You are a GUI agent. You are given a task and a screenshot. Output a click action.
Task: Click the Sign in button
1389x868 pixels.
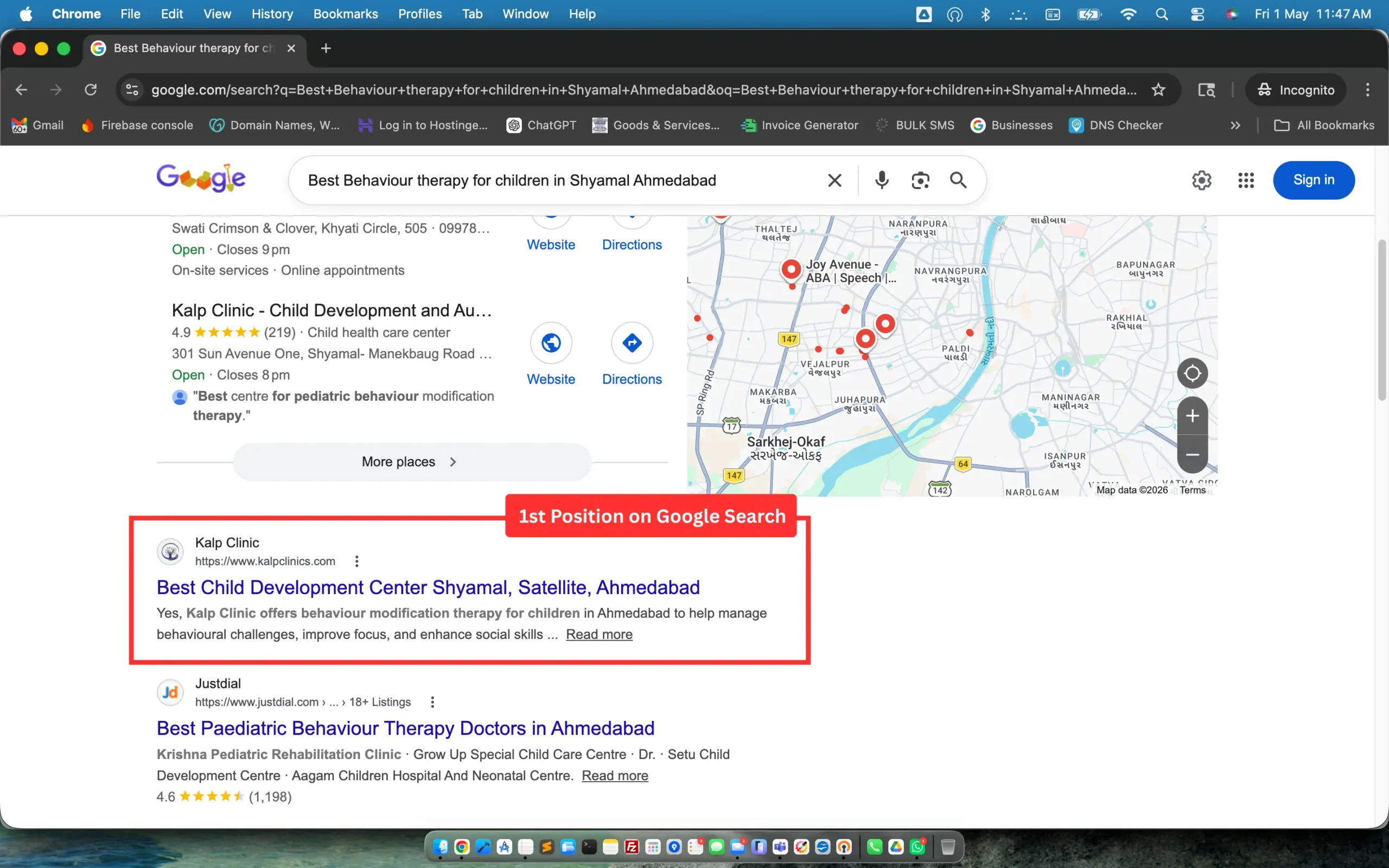(x=1314, y=180)
